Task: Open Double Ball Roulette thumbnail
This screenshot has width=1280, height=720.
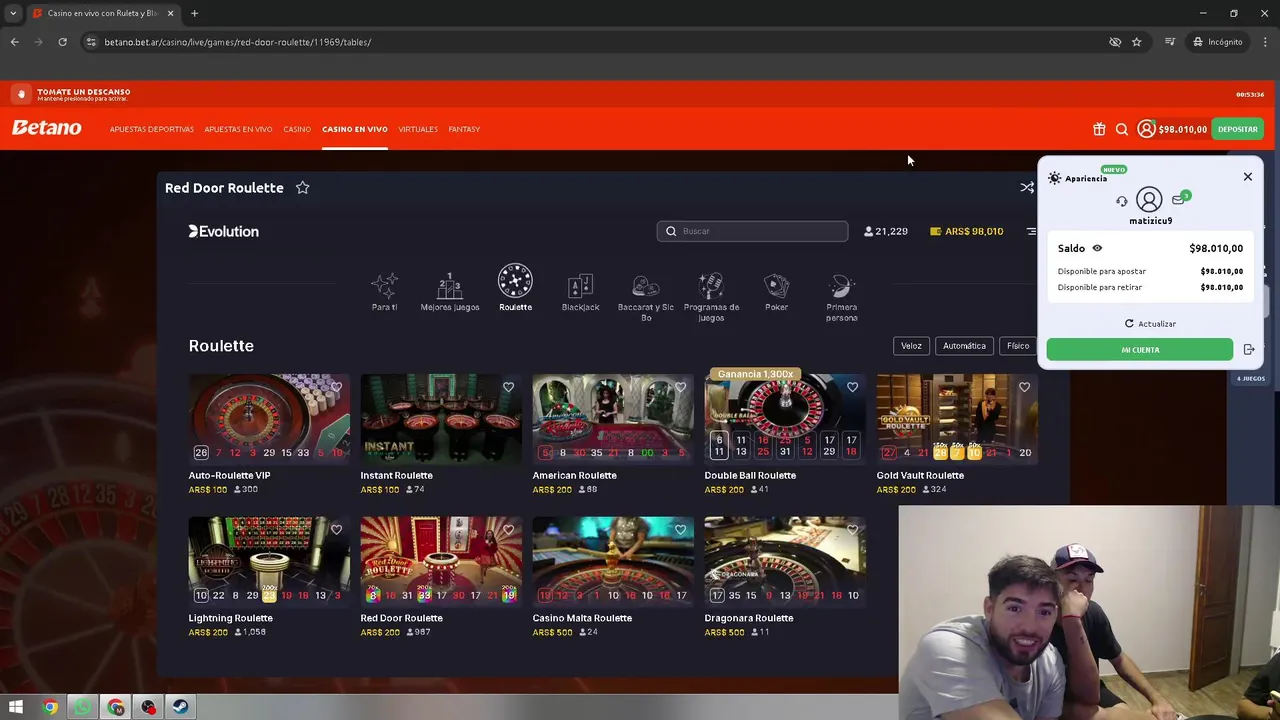Action: [785, 419]
